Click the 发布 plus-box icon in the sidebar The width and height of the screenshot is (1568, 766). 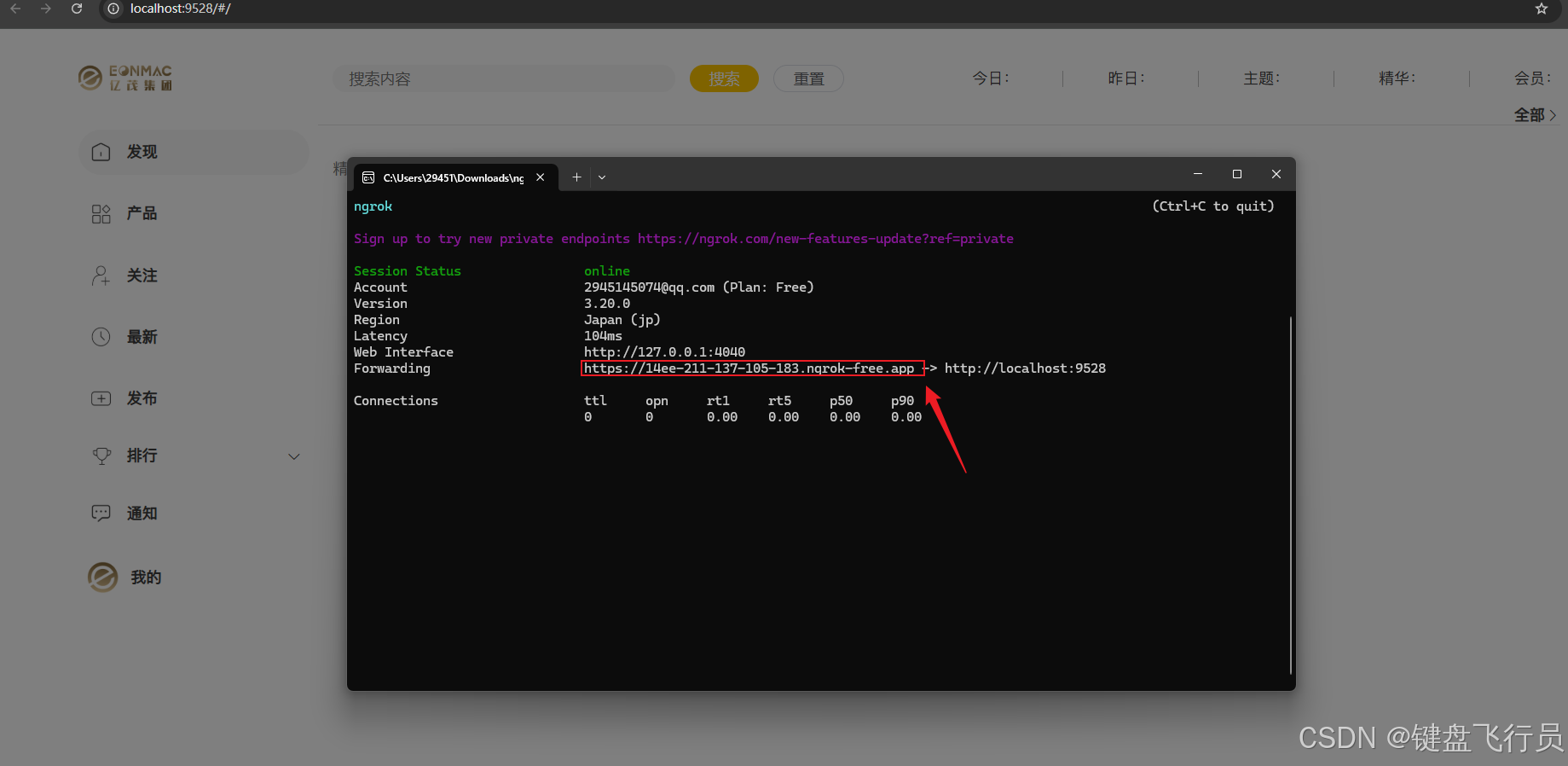tap(101, 398)
